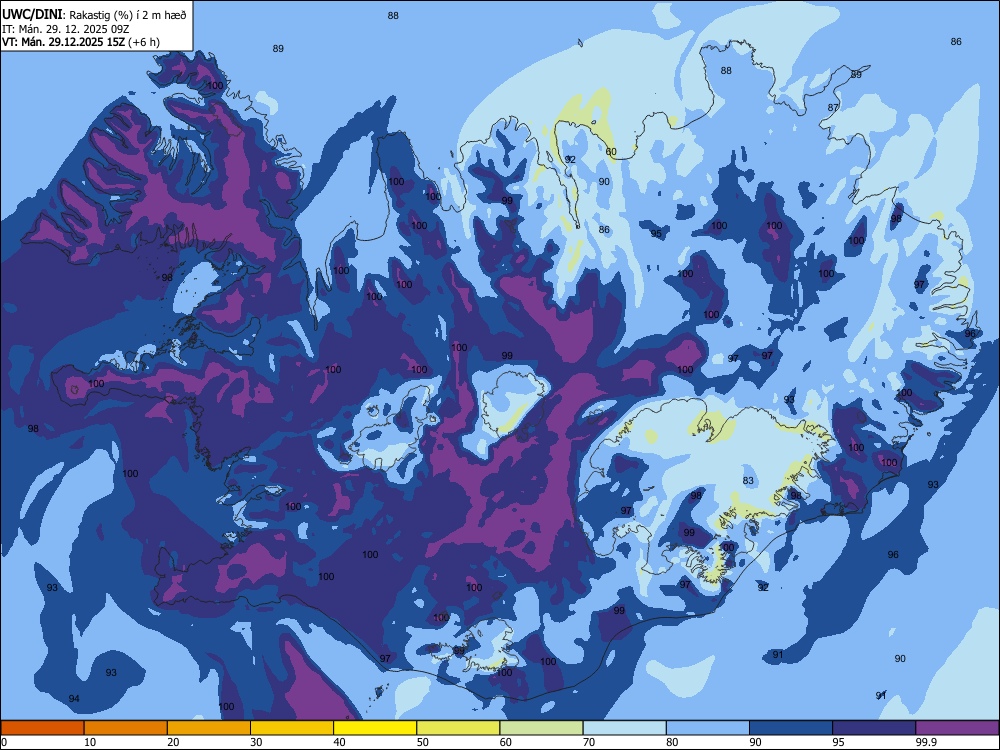This screenshot has height=750, width=1000.
Task: Click the 70–80 pale blue legend swatch
Action: [624, 728]
